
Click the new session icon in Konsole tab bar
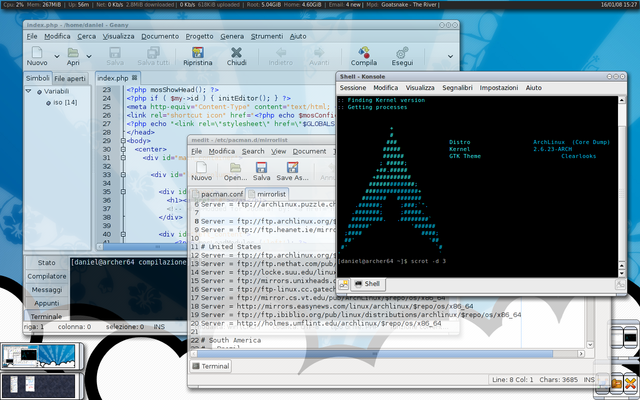[344, 284]
